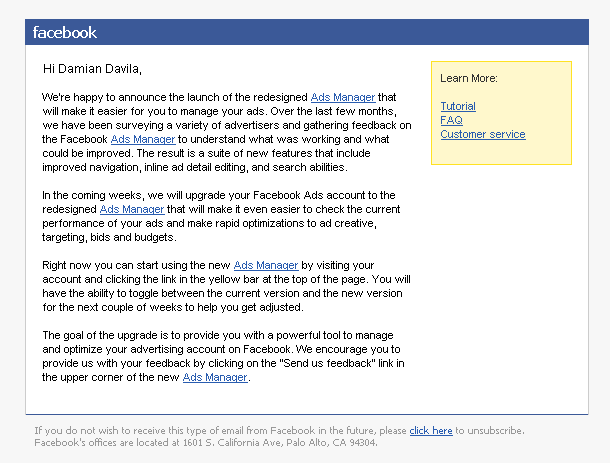
Task: Click "Right now you can start" text
Action: click(100, 265)
